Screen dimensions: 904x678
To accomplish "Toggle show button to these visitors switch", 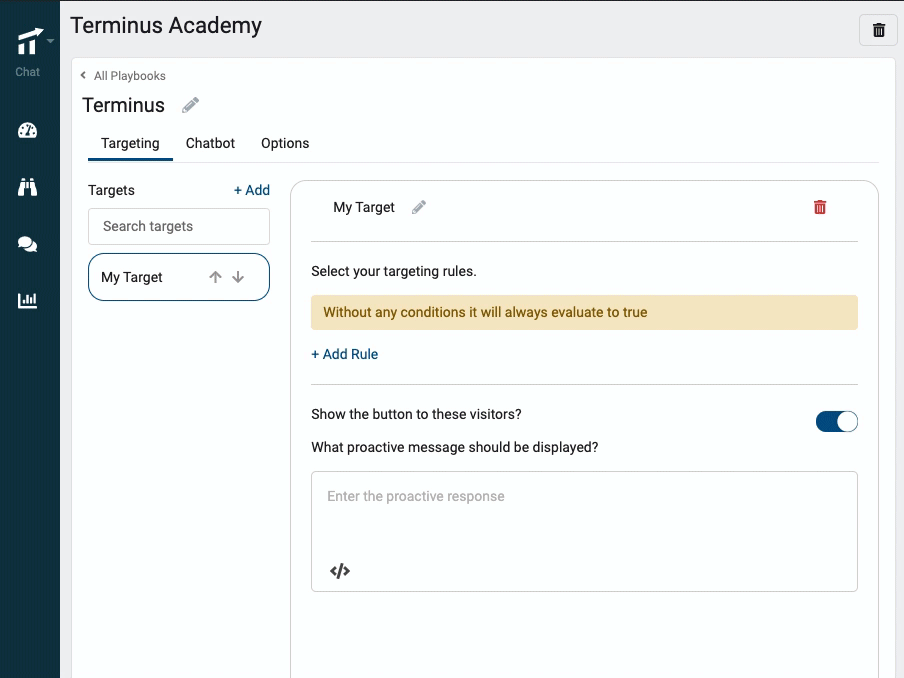I will coord(837,421).
